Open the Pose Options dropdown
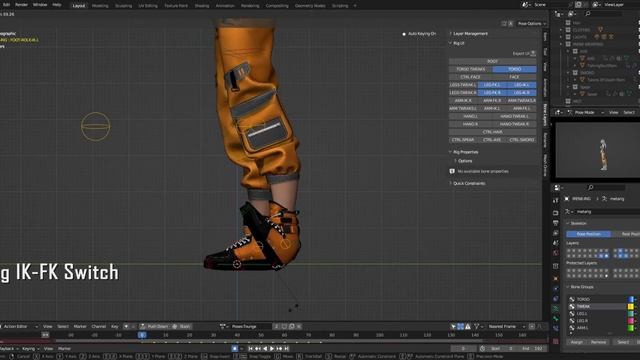Viewport: 640px width, 360px height. pyautogui.click(x=532, y=24)
